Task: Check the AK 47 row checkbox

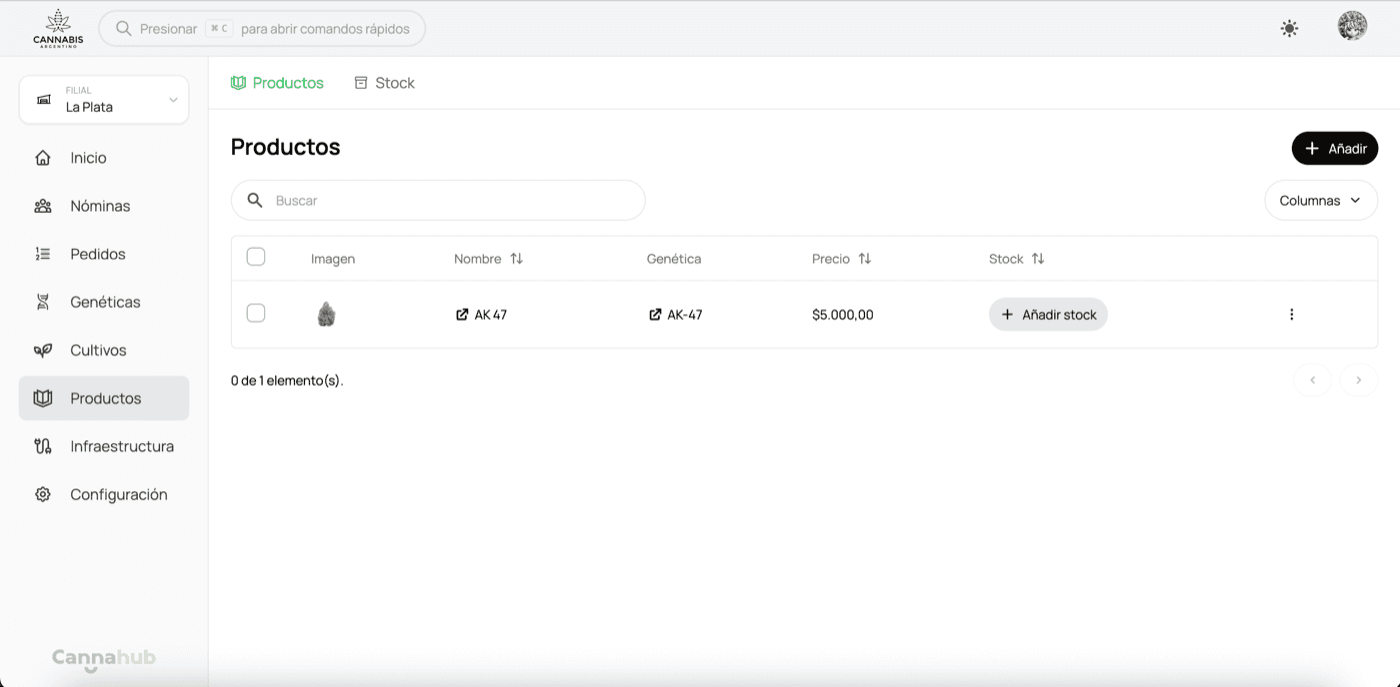Action: click(256, 312)
